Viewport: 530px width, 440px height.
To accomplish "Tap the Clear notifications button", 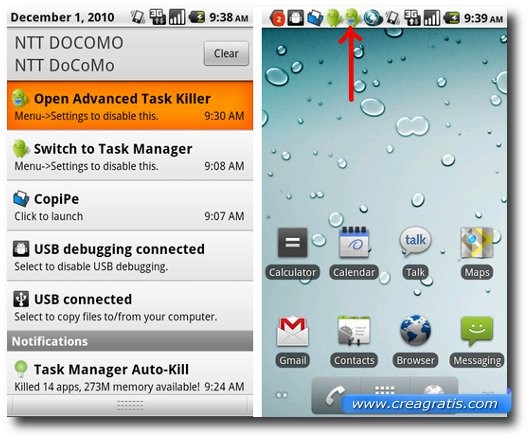I will [226, 53].
